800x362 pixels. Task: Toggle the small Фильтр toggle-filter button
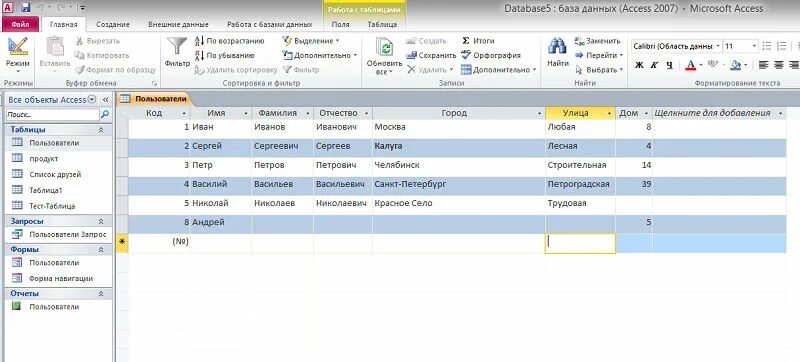(301, 70)
